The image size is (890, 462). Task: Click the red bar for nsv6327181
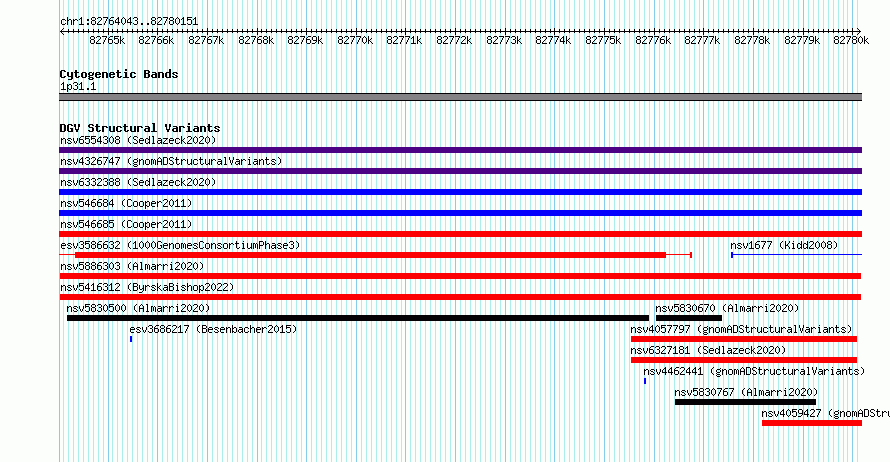click(744, 360)
